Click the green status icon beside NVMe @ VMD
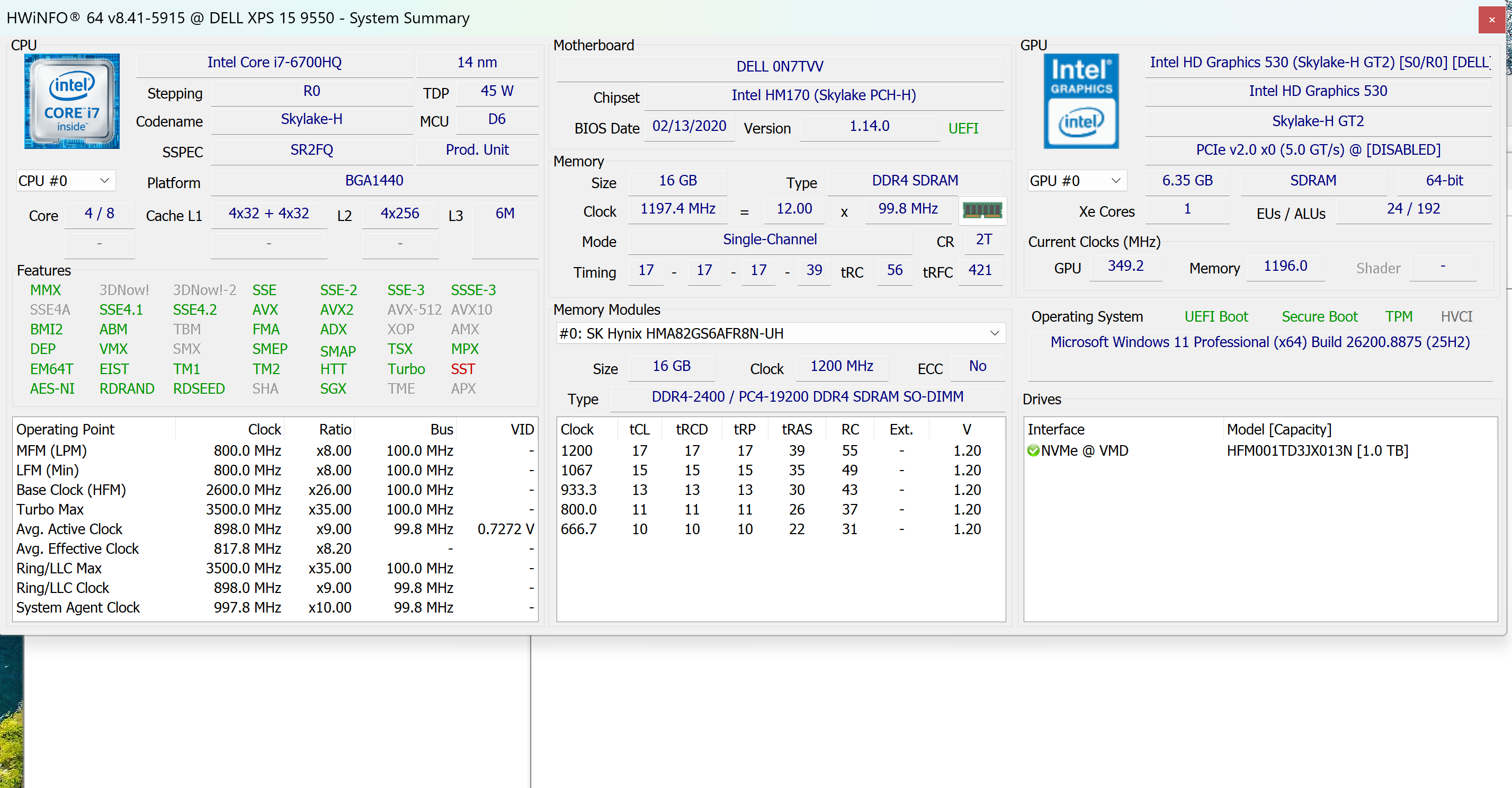The width and height of the screenshot is (1512, 788). point(1033,450)
